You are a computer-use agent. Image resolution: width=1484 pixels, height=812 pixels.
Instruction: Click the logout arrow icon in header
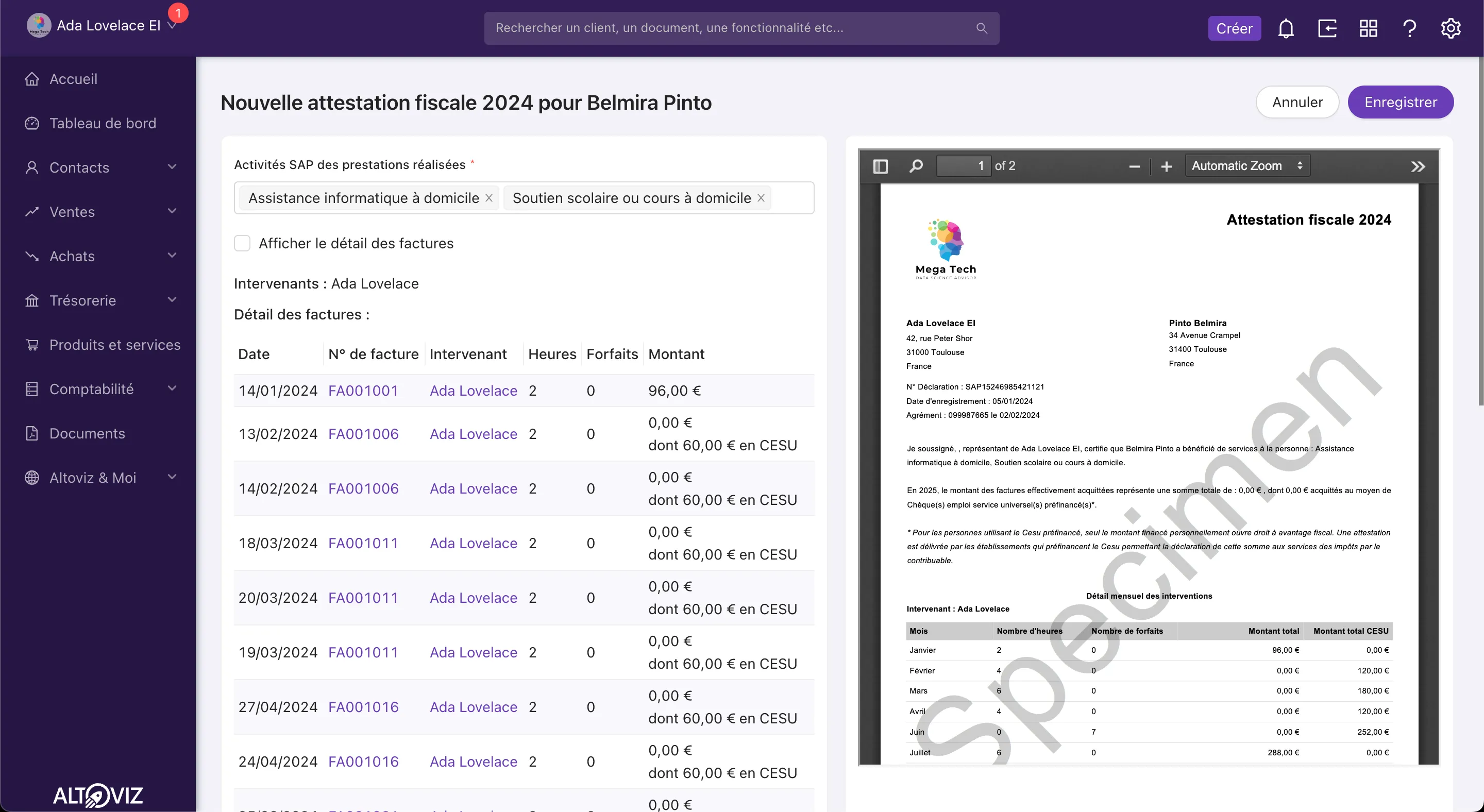pos(1327,28)
